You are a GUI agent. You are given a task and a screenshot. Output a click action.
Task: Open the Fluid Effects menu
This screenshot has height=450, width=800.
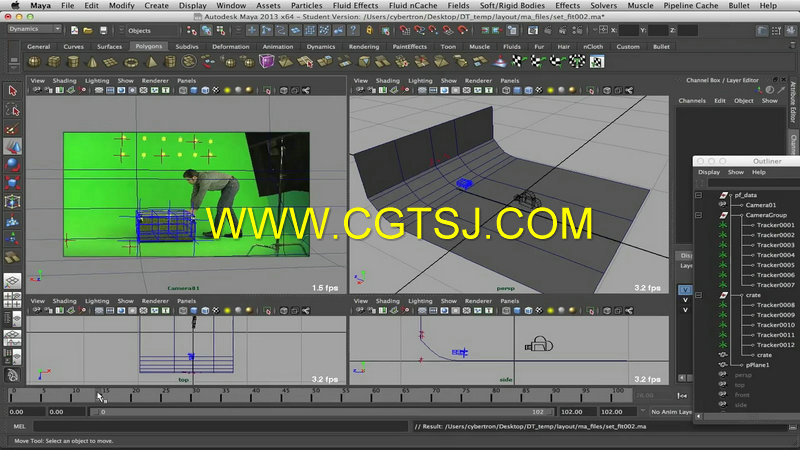[x=355, y=6]
